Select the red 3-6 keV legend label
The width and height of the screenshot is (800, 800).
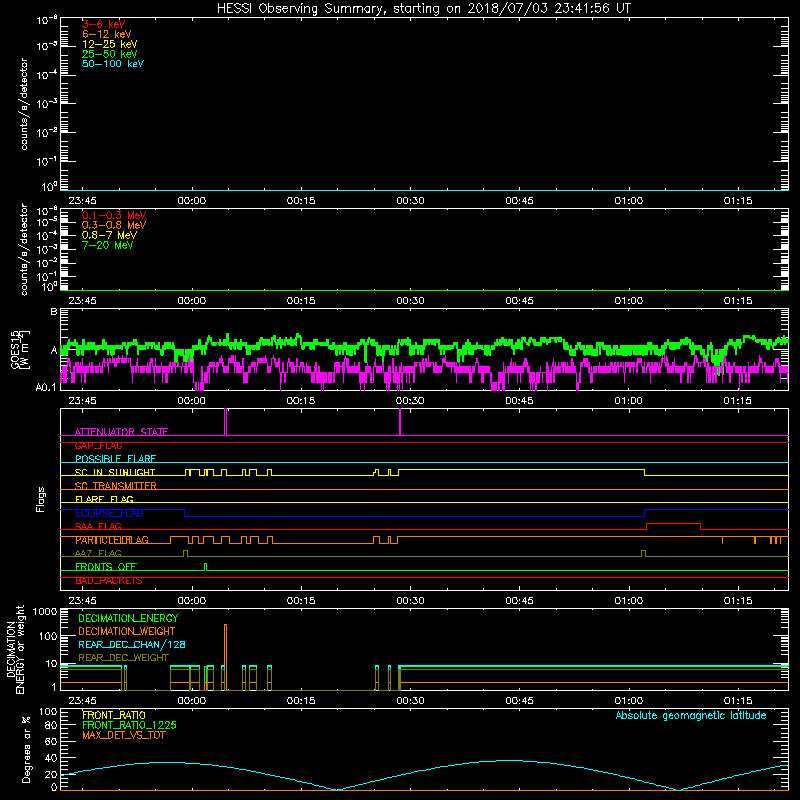104,24
